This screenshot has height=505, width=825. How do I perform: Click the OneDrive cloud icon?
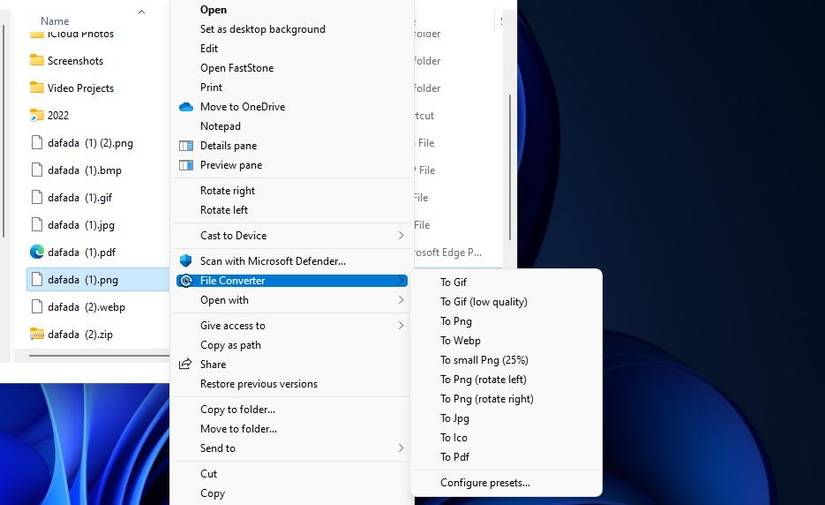186,107
